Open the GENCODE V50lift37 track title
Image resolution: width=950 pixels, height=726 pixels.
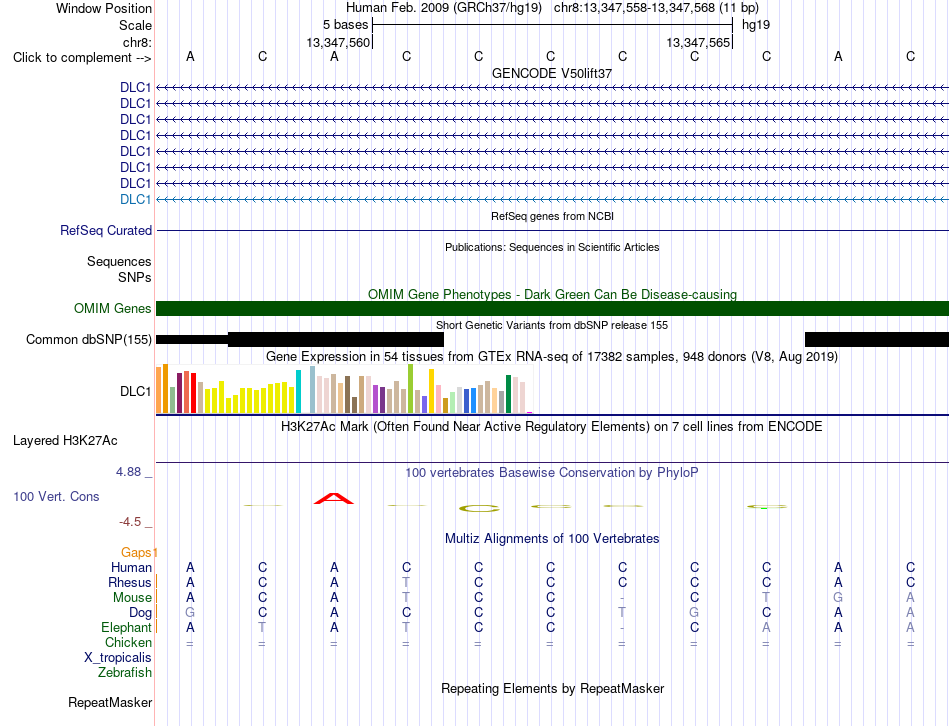pyautogui.click(x=552, y=73)
